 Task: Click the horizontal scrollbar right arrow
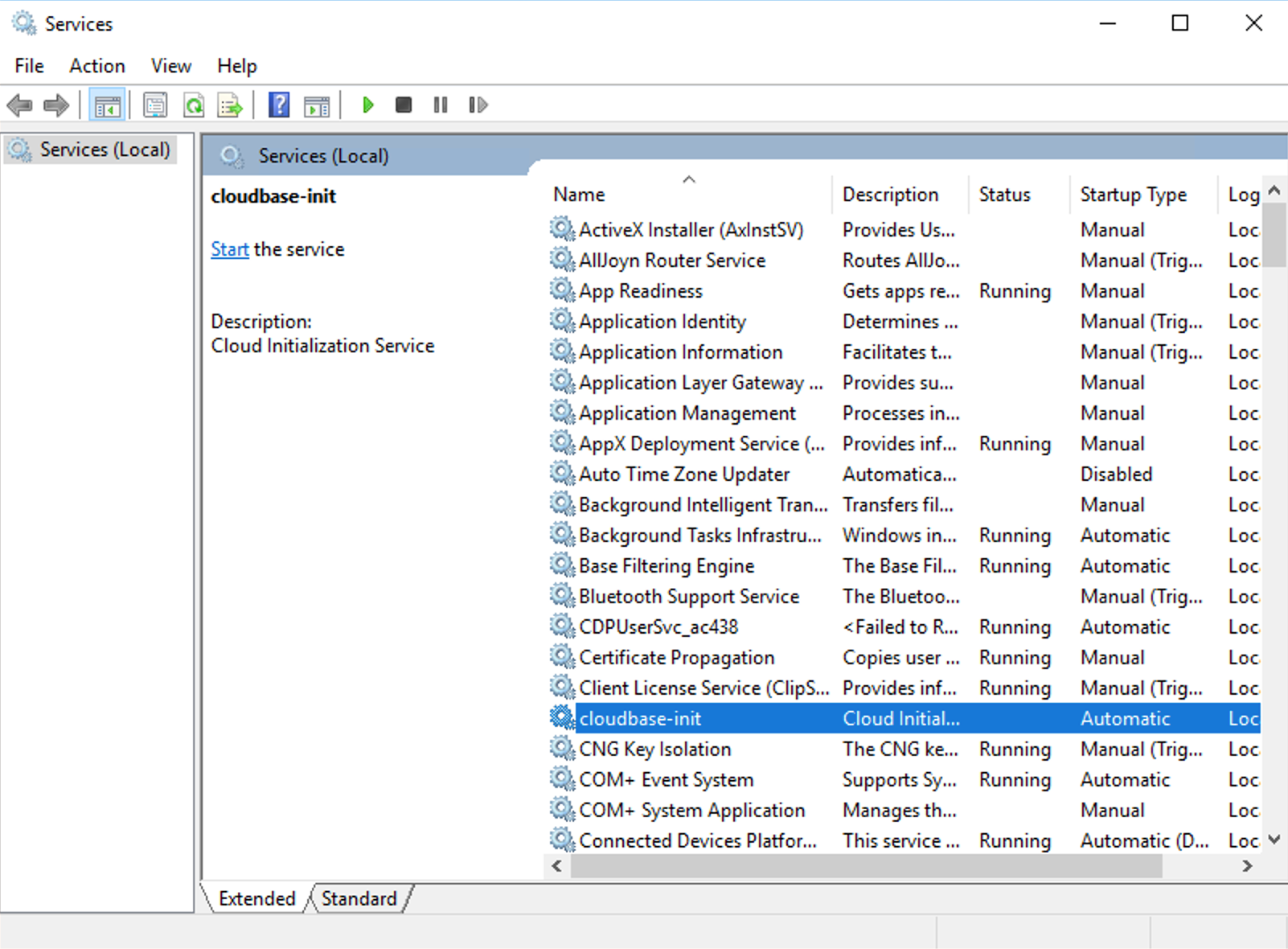coord(1247,866)
